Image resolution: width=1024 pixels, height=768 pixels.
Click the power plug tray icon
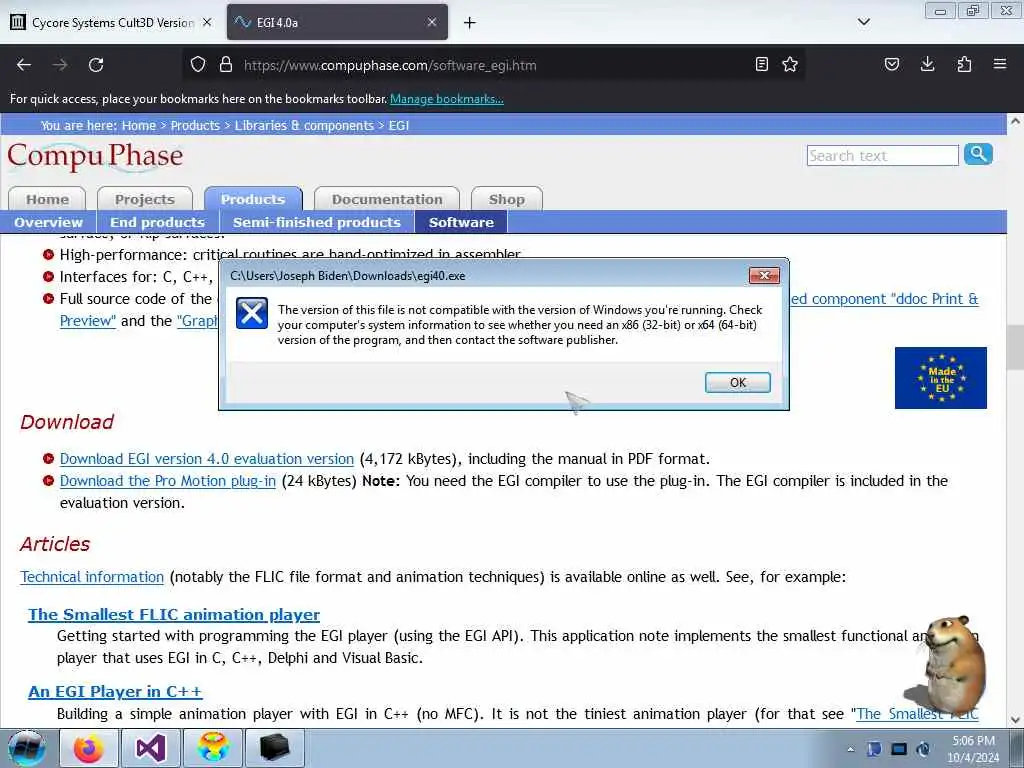point(923,749)
